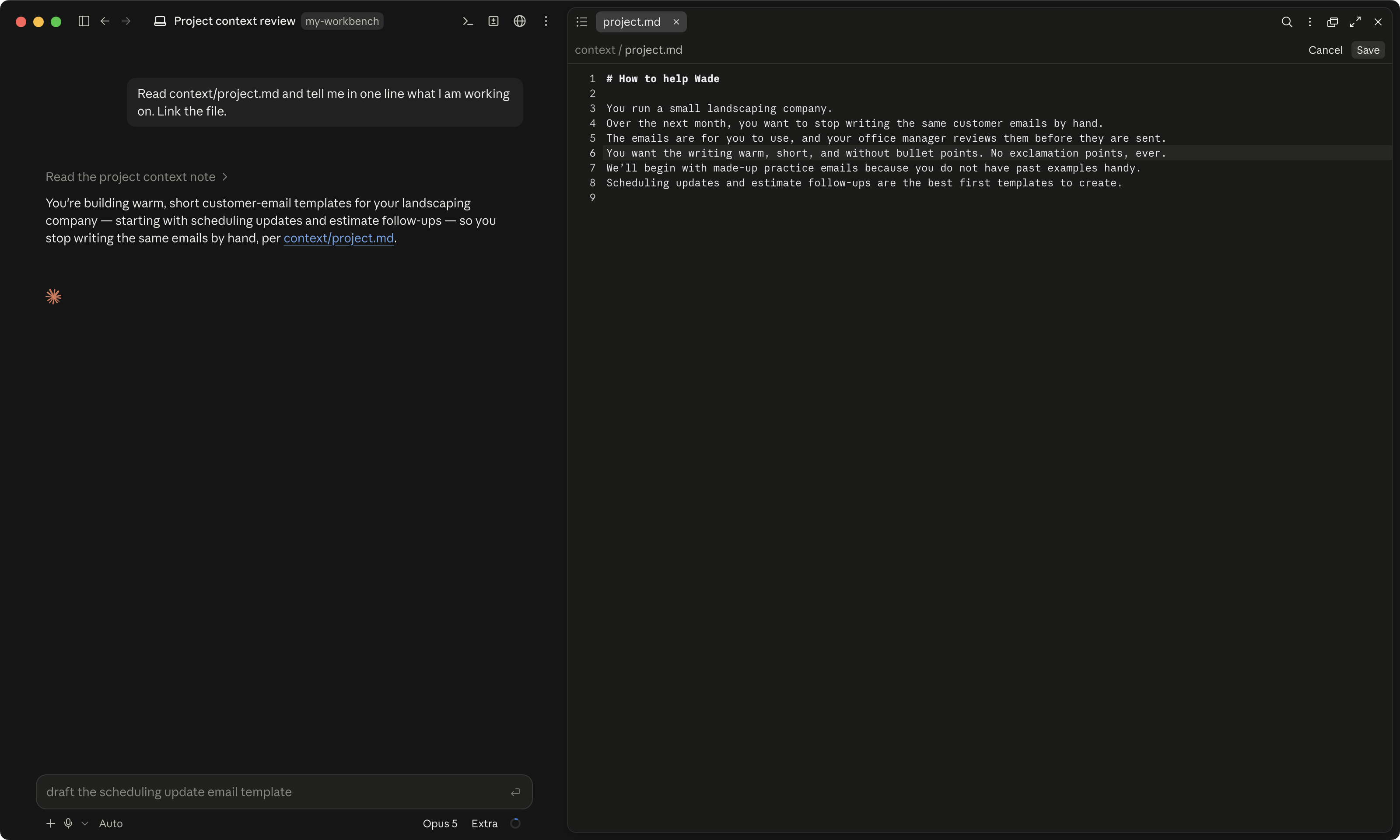This screenshot has height=840, width=1400.
Task: Click the spinning progress indicator near Extra
Action: click(515, 823)
